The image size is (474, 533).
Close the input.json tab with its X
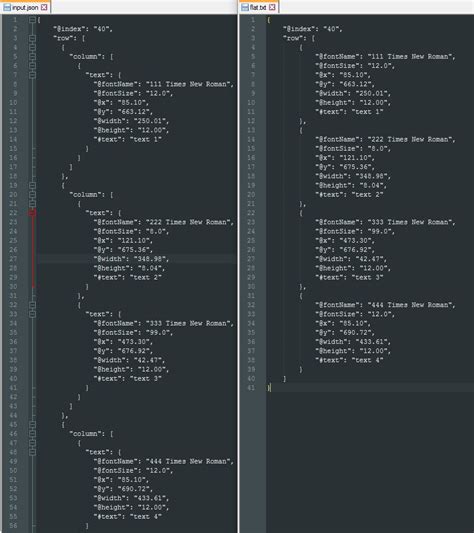pos(44,7)
